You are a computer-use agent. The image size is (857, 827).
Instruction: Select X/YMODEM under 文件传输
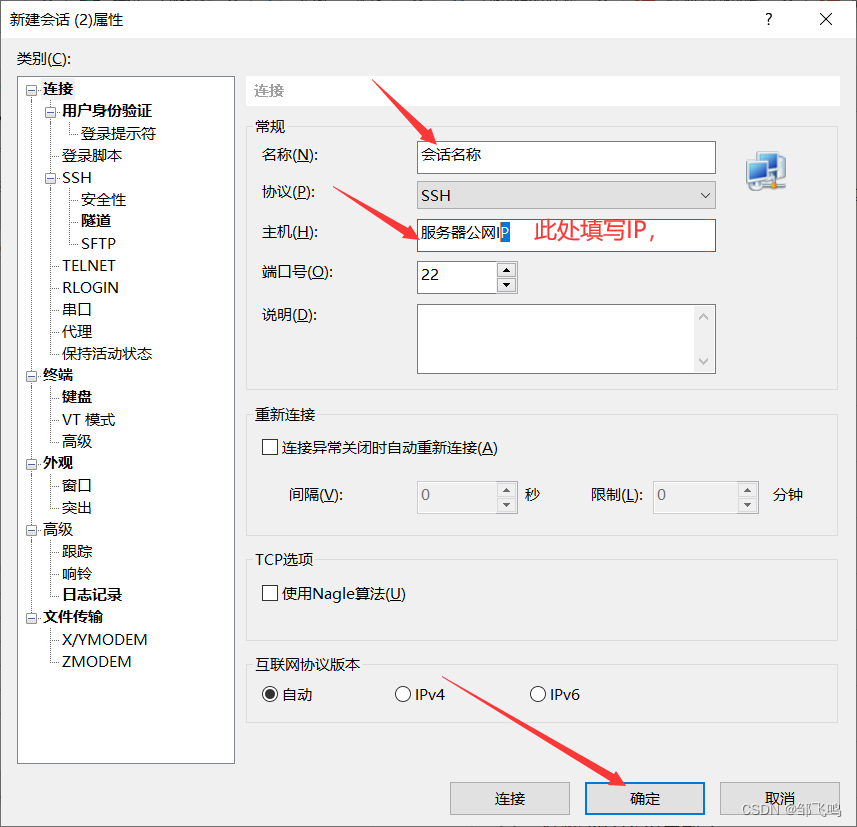(104, 640)
